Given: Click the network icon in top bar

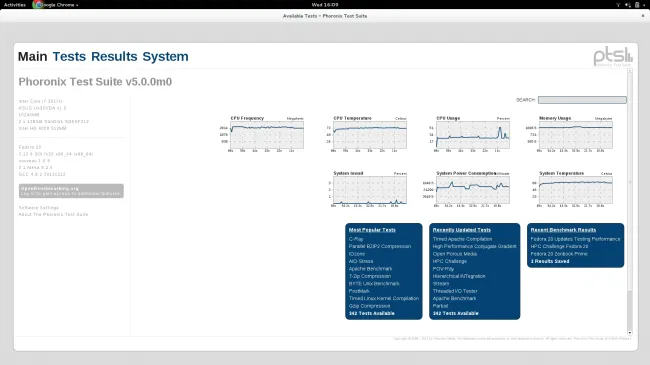Looking at the screenshot, I should click(618, 5).
